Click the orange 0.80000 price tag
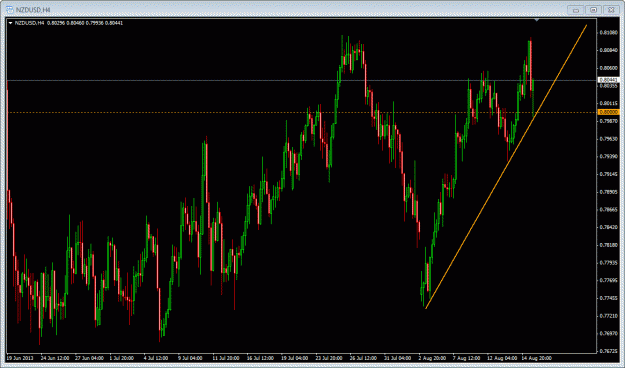This screenshot has width=625, height=368. pos(608,112)
